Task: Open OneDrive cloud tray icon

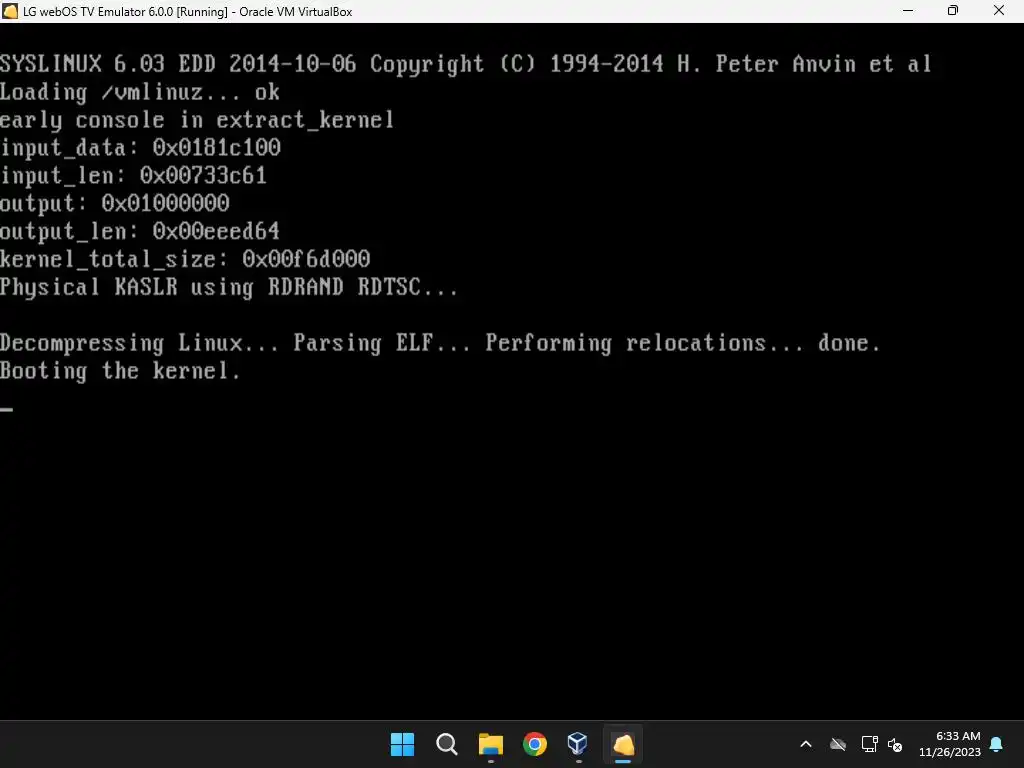Action: pyautogui.click(x=838, y=744)
